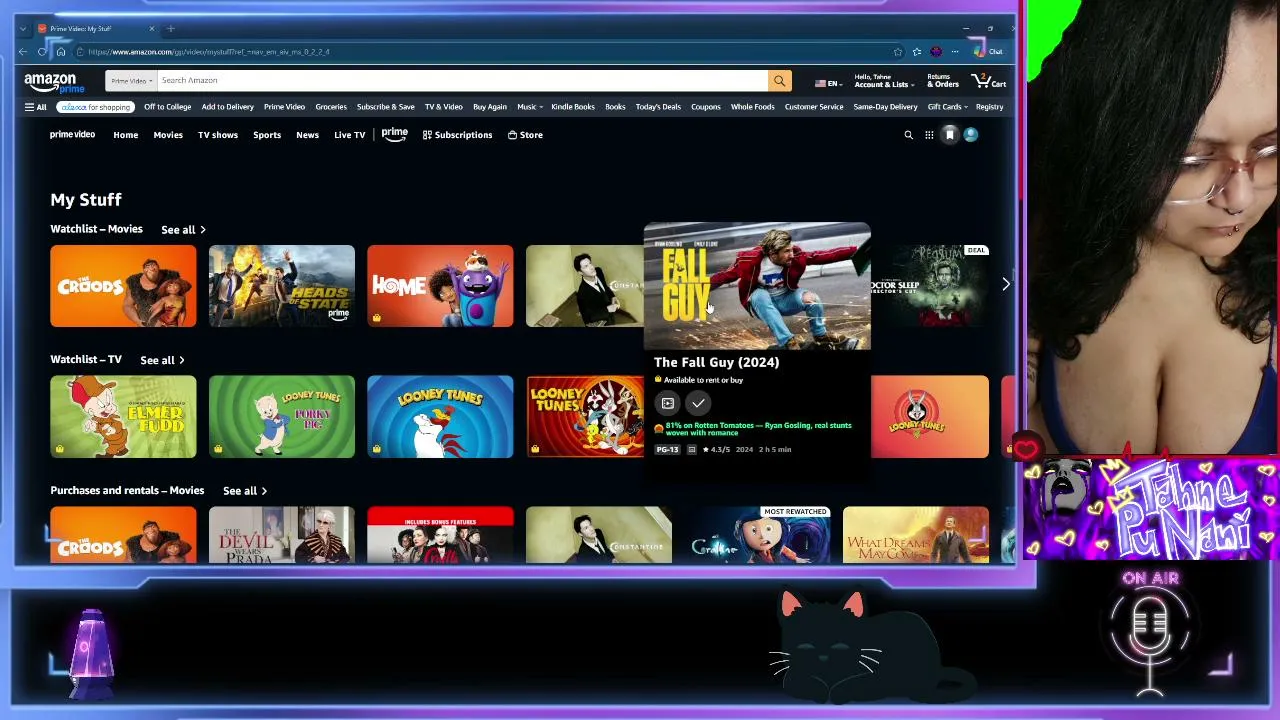This screenshot has height=720, width=1280.
Task: Click the Prime checkmark logo in video nav
Action: click(394, 135)
